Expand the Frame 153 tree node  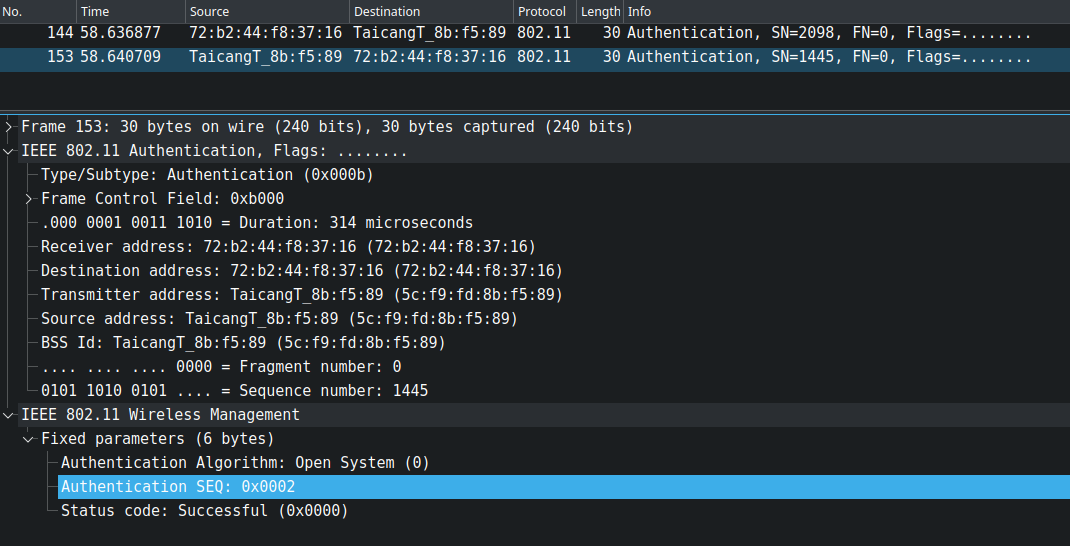pyautogui.click(x=9, y=127)
